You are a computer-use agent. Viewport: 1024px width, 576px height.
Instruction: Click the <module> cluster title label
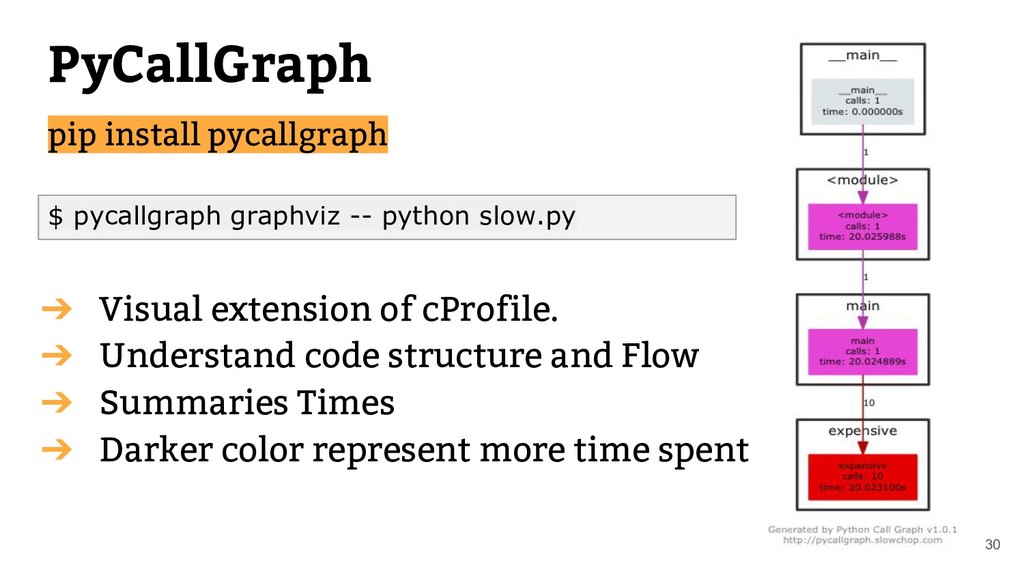tap(862, 180)
